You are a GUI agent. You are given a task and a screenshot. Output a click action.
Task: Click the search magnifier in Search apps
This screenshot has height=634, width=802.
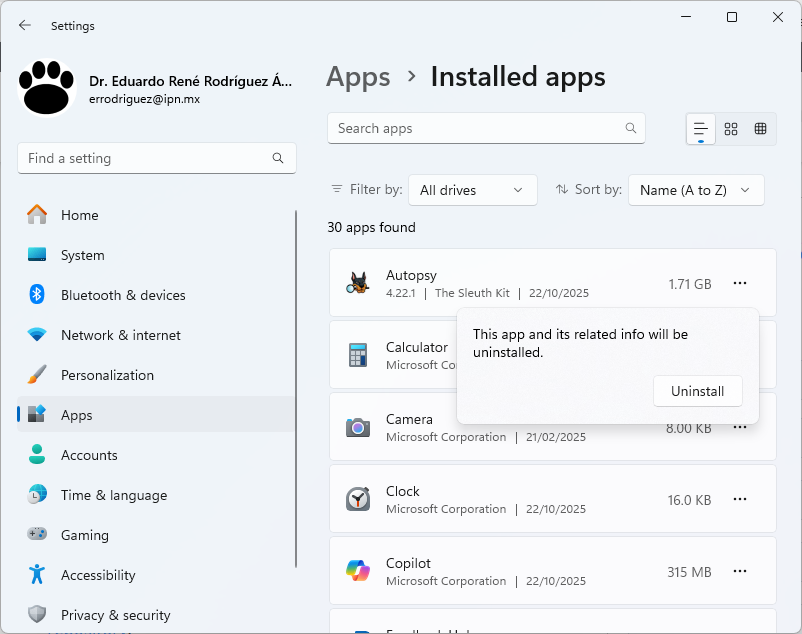pyautogui.click(x=631, y=129)
